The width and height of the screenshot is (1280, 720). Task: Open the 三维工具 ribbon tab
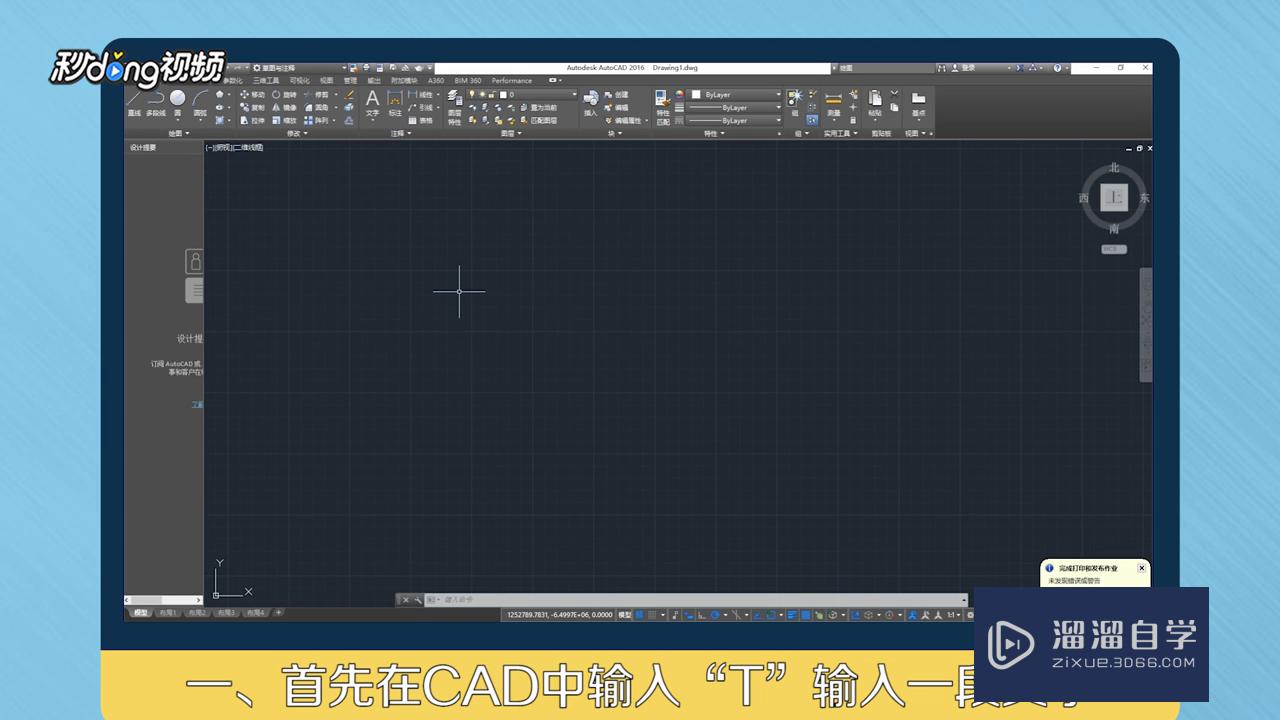[x=266, y=81]
